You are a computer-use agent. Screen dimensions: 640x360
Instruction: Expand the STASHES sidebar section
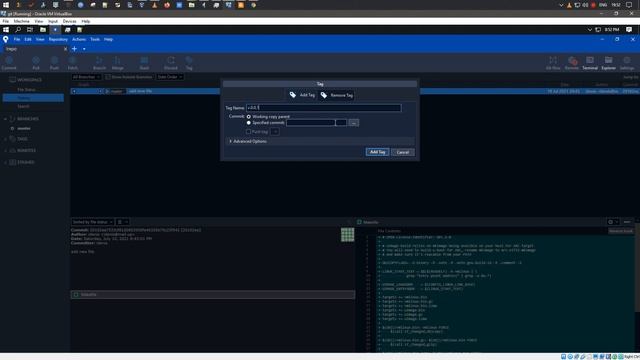tap(5, 162)
